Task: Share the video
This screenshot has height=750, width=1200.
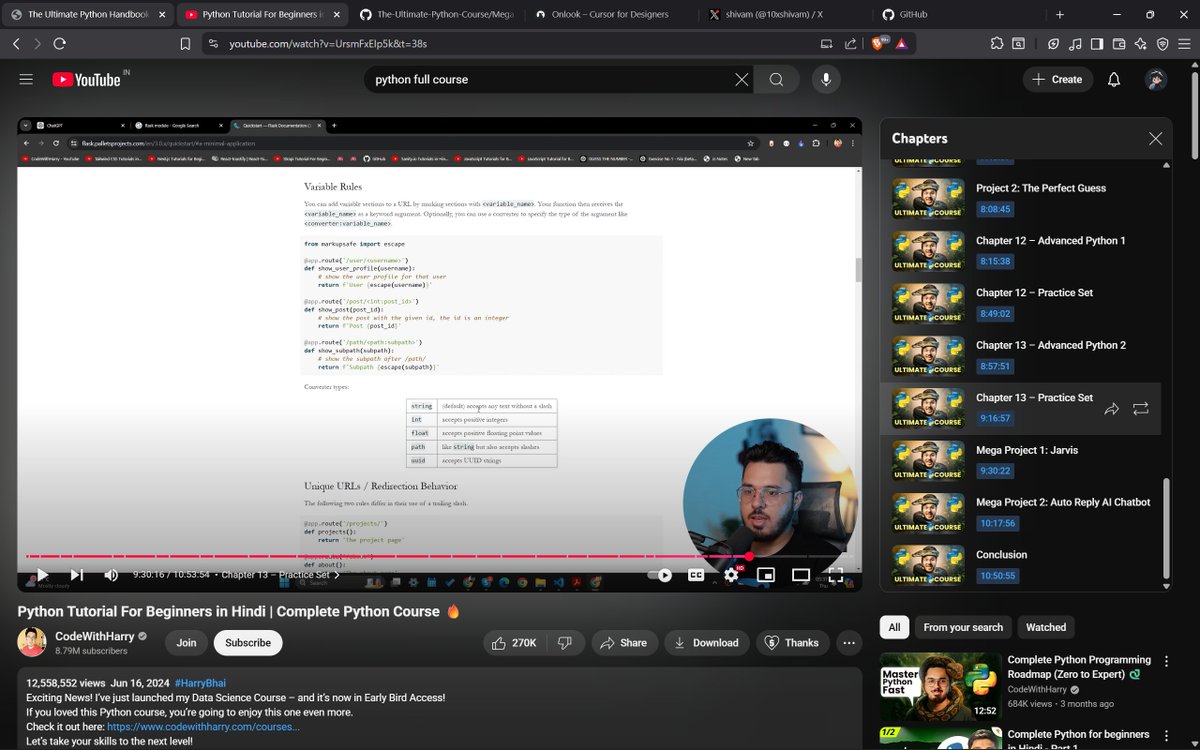Action: click(624, 643)
